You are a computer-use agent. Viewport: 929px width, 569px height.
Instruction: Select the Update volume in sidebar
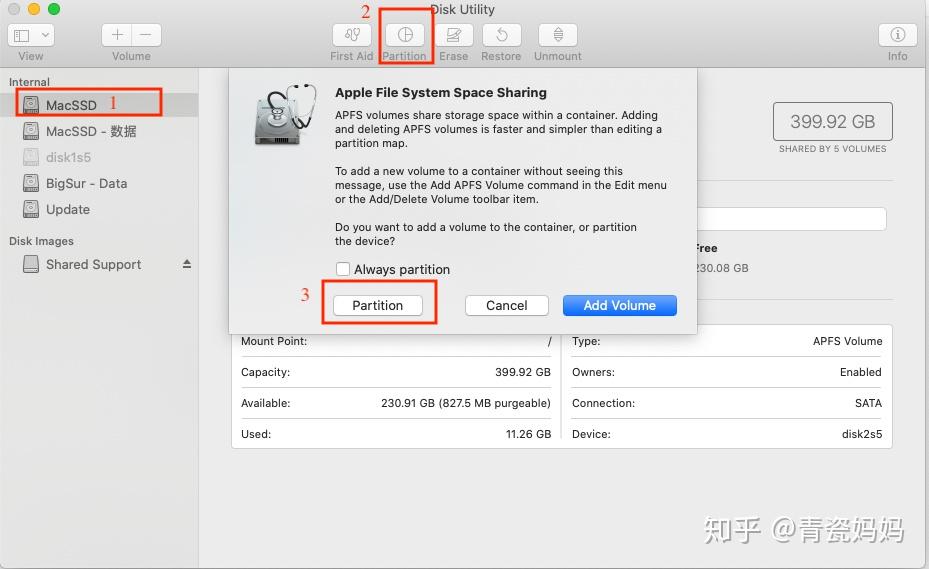(x=100, y=209)
